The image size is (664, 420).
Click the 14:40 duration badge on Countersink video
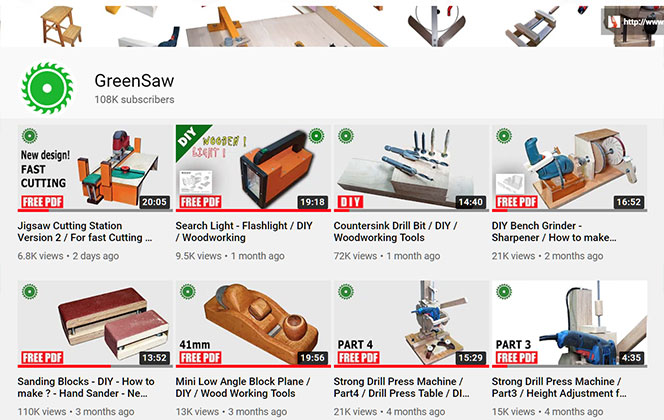click(470, 202)
